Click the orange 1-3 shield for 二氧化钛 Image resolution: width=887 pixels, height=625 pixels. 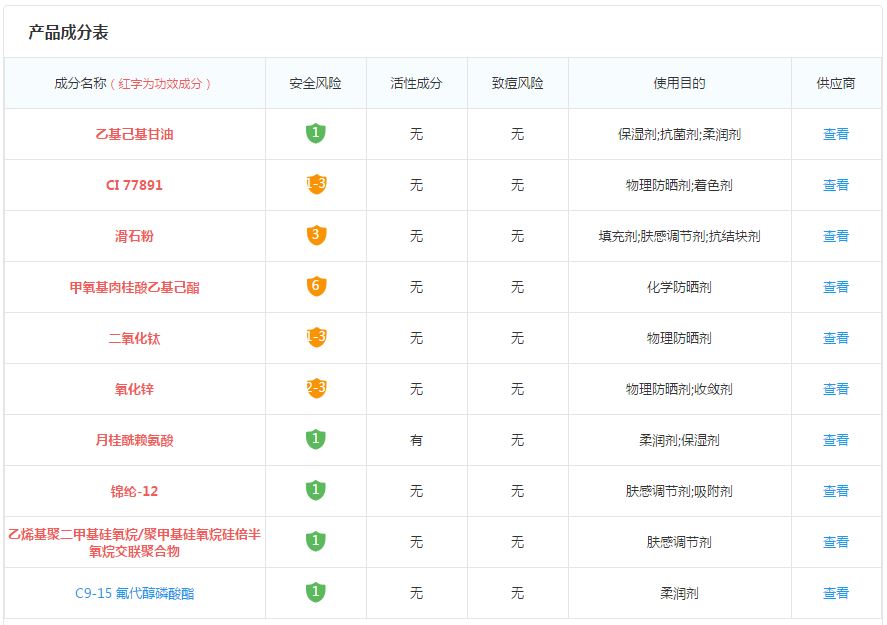point(316,338)
